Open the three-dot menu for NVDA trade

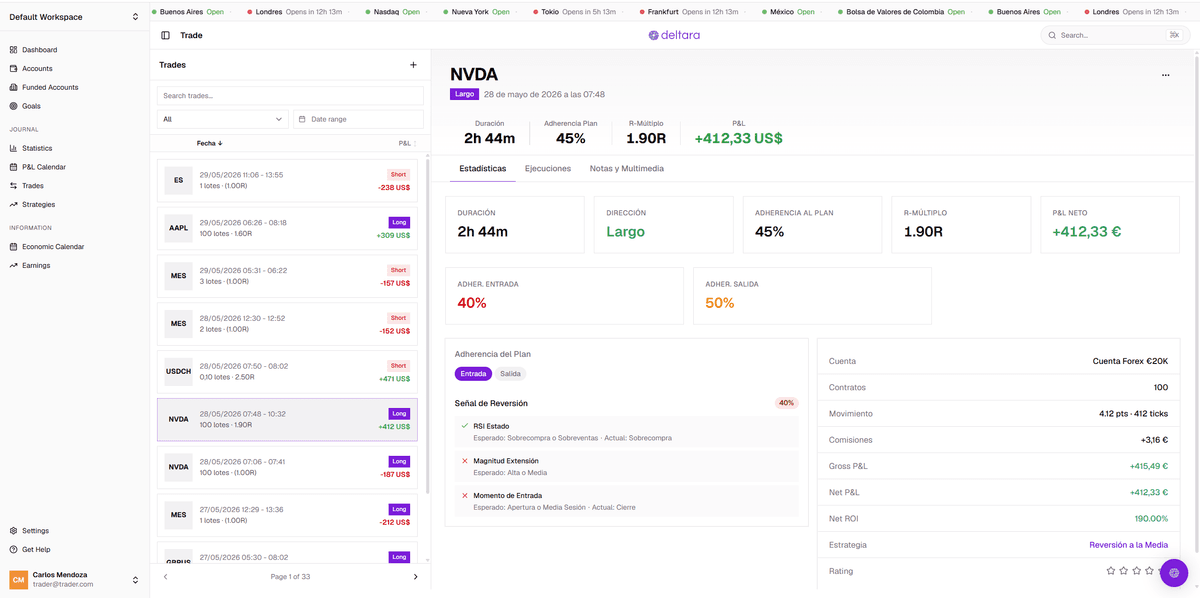point(1165,75)
